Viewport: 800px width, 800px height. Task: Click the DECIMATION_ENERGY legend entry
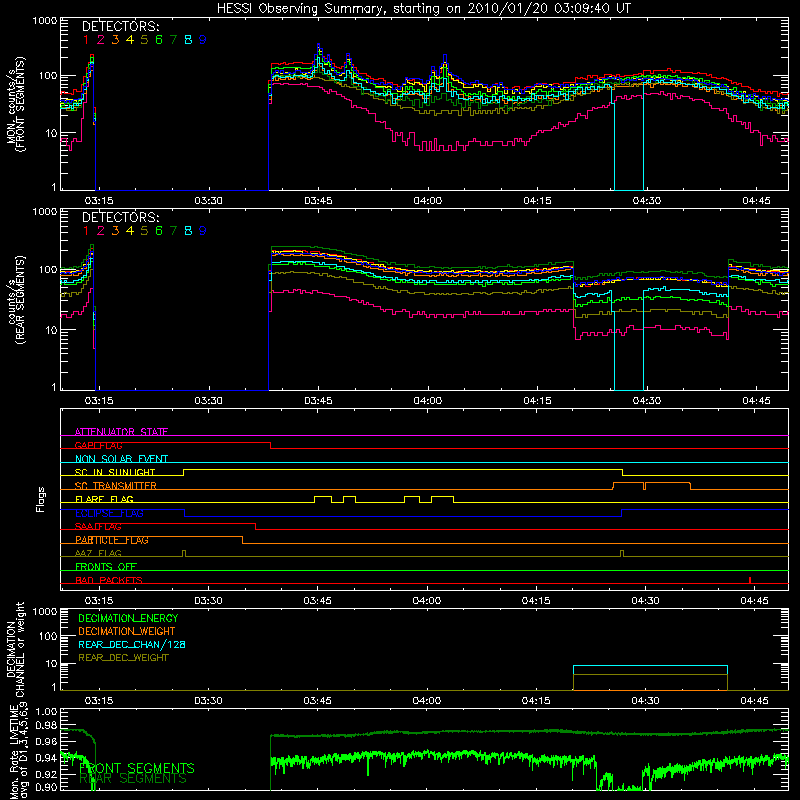(x=128, y=618)
